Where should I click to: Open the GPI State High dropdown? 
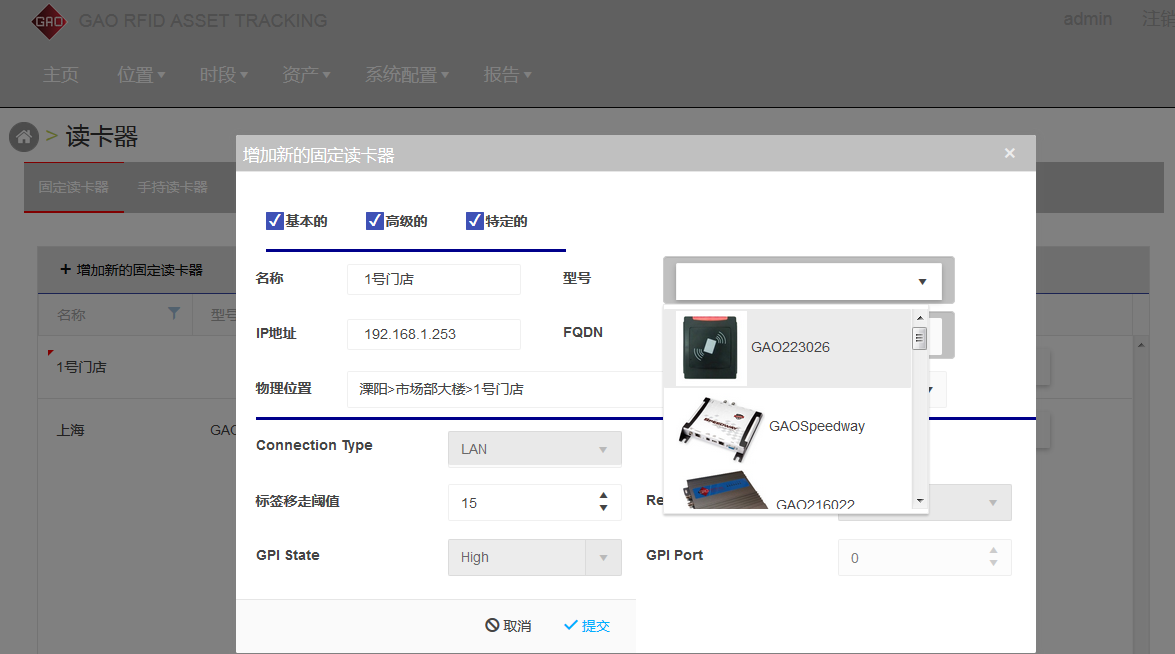pos(534,557)
